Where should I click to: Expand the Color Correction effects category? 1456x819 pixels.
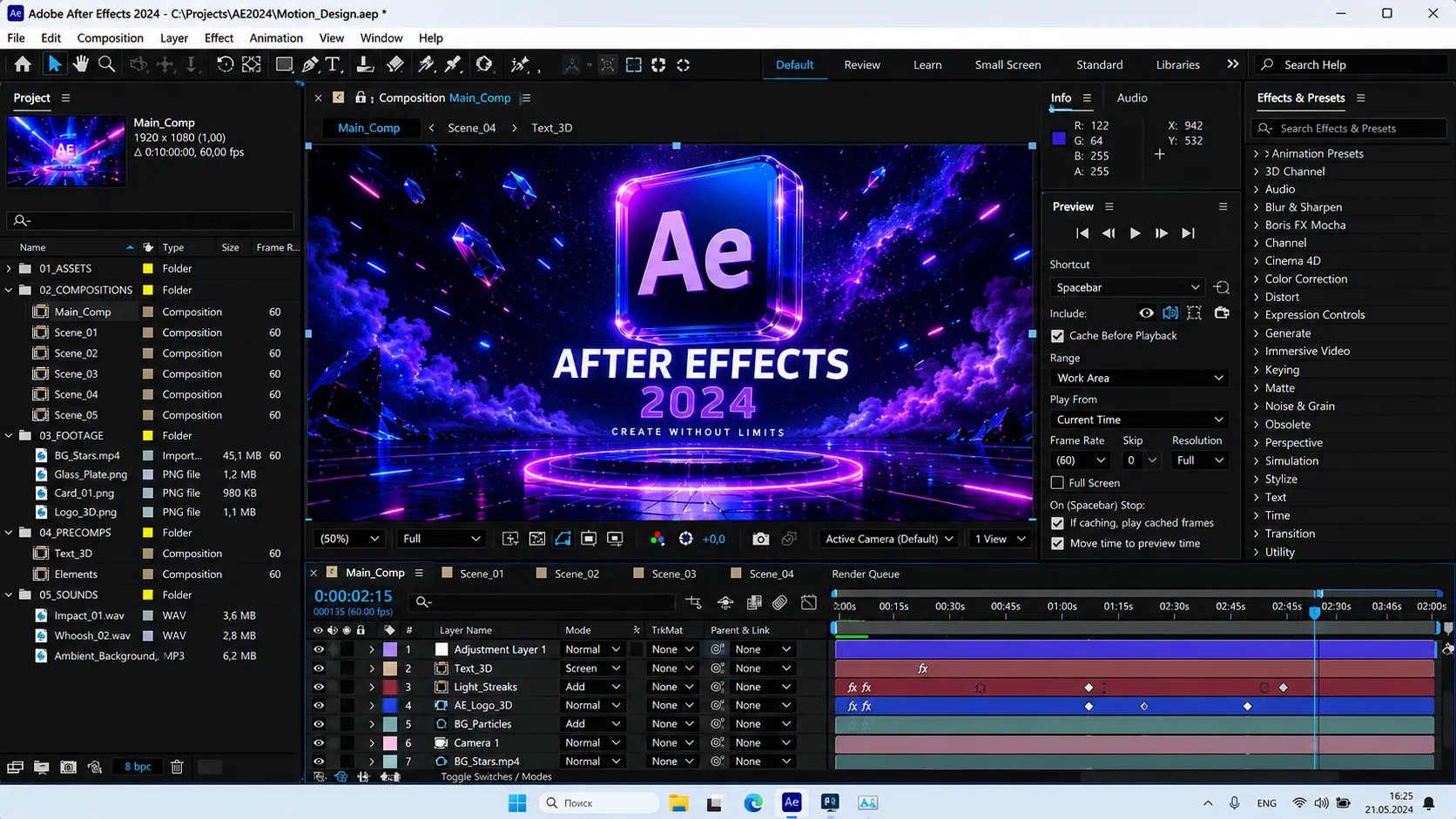1256,279
